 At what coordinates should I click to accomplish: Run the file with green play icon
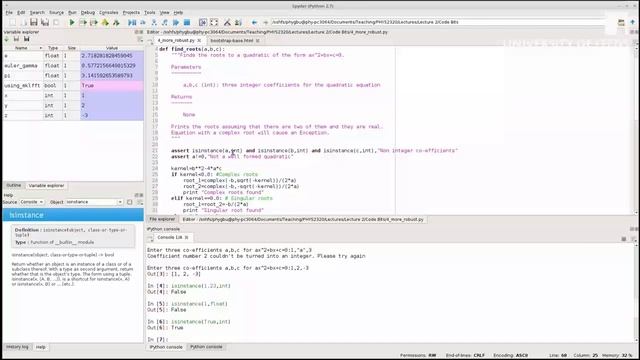coord(72,22)
